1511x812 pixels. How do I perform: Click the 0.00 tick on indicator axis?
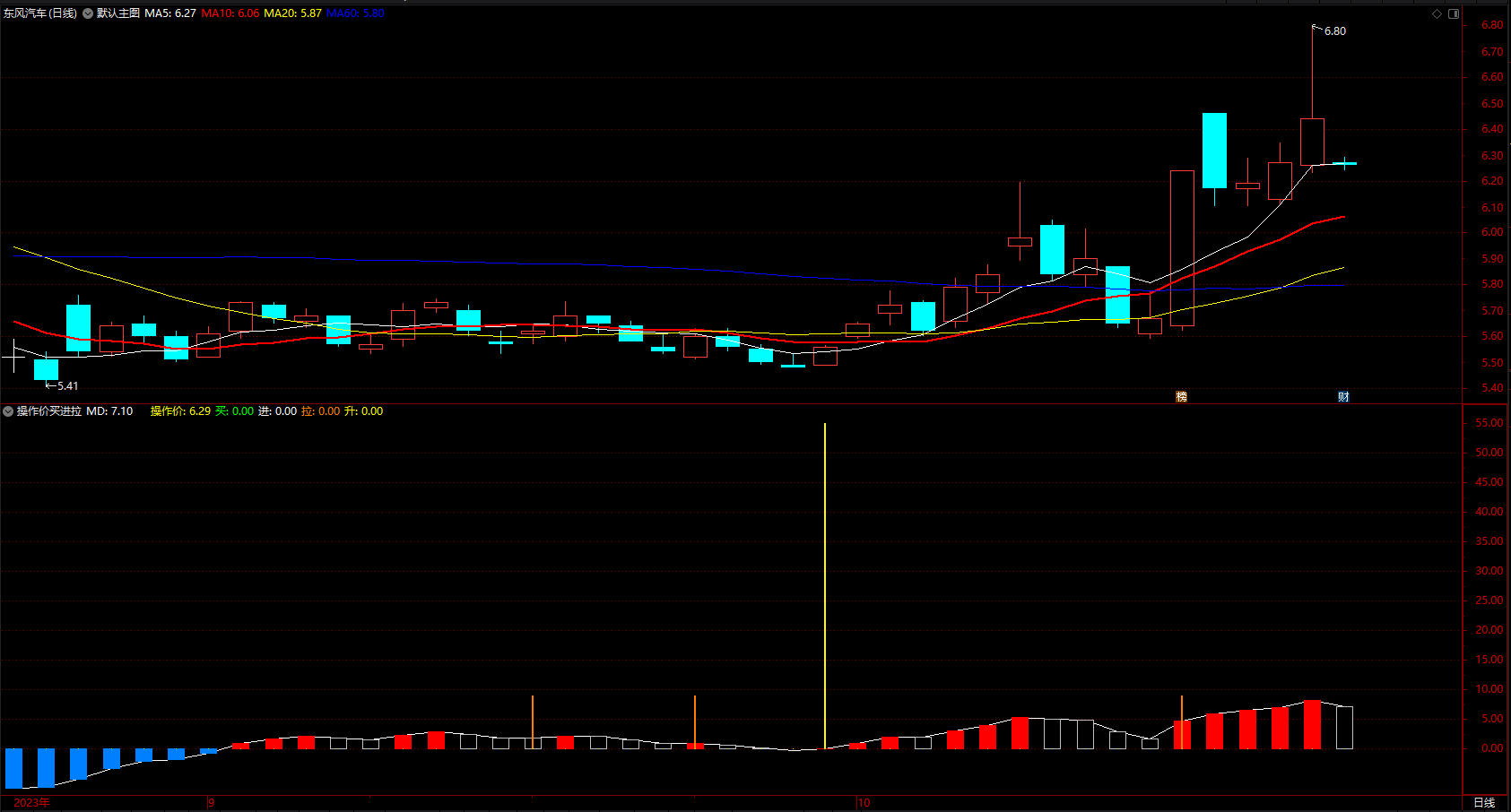pyautogui.click(x=1492, y=748)
